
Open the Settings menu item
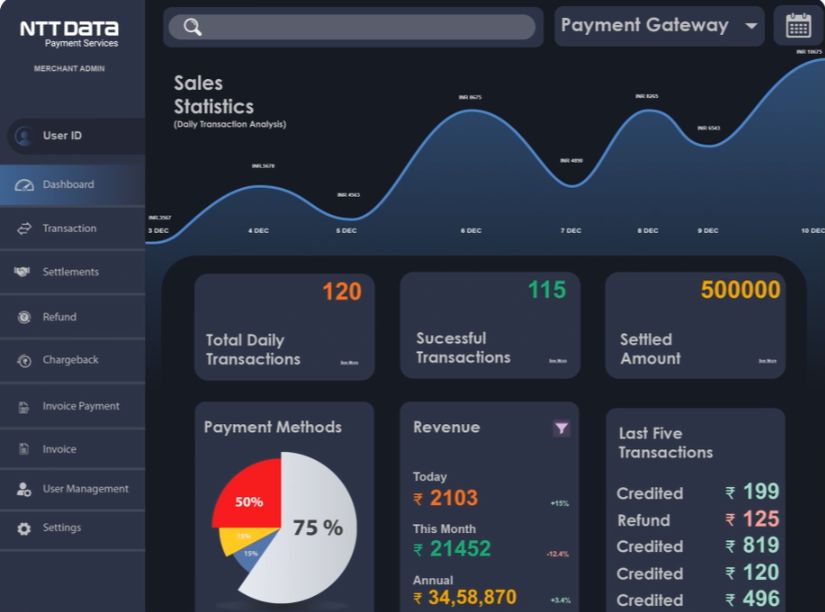pos(73,528)
